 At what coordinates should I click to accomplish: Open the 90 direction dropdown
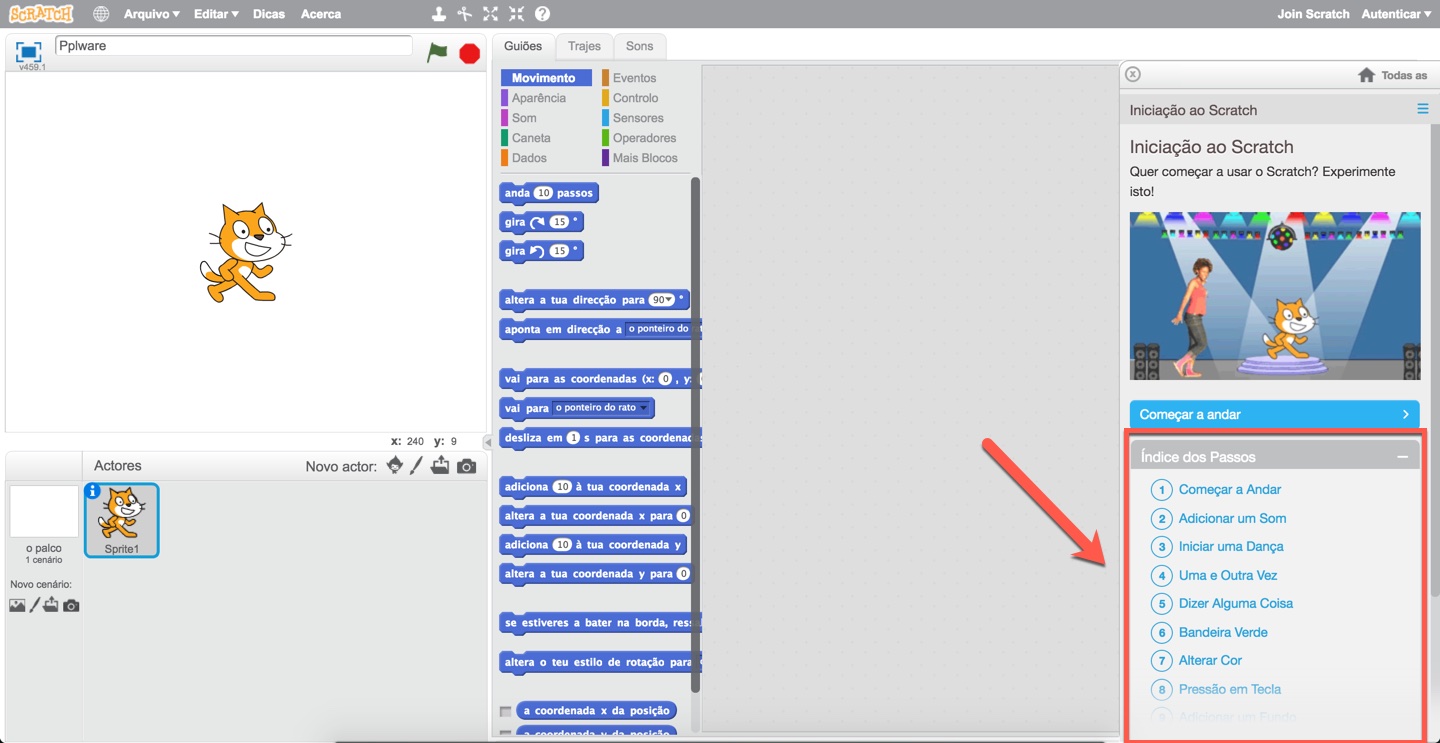point(668,299)
